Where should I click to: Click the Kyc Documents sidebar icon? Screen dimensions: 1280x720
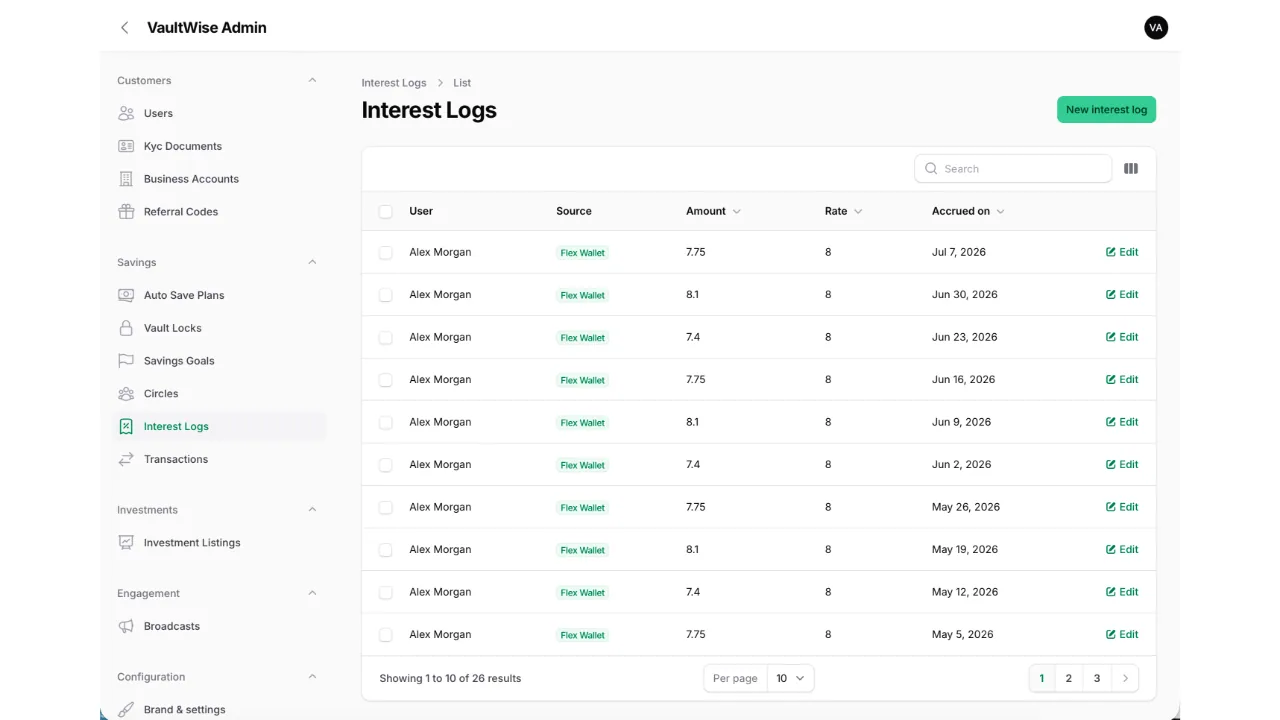click(126, 146)
